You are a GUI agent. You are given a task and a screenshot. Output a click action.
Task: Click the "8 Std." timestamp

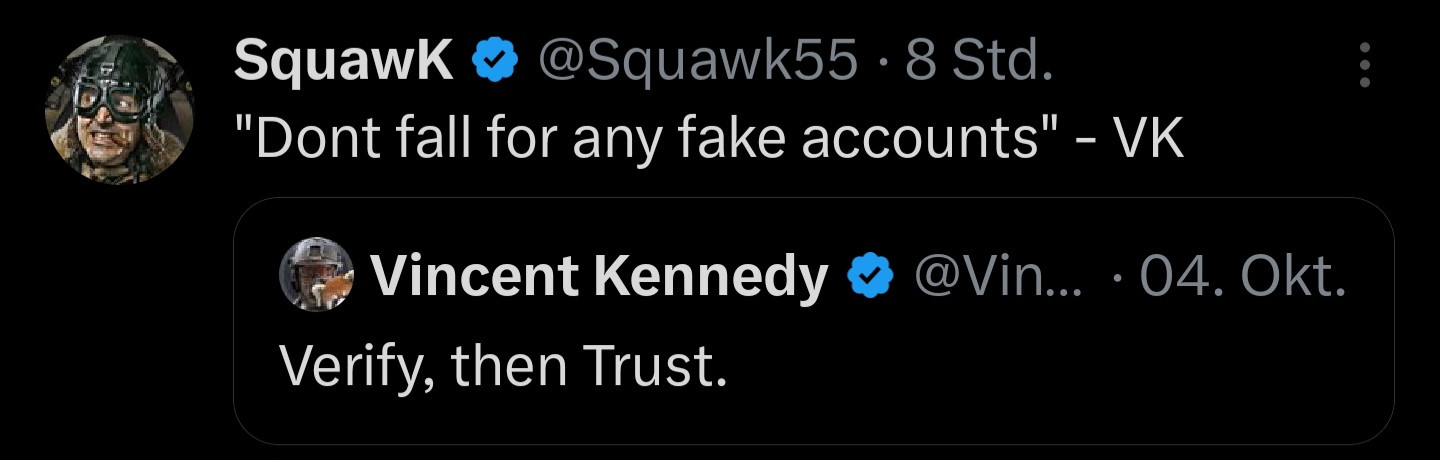tap(977, 64)
